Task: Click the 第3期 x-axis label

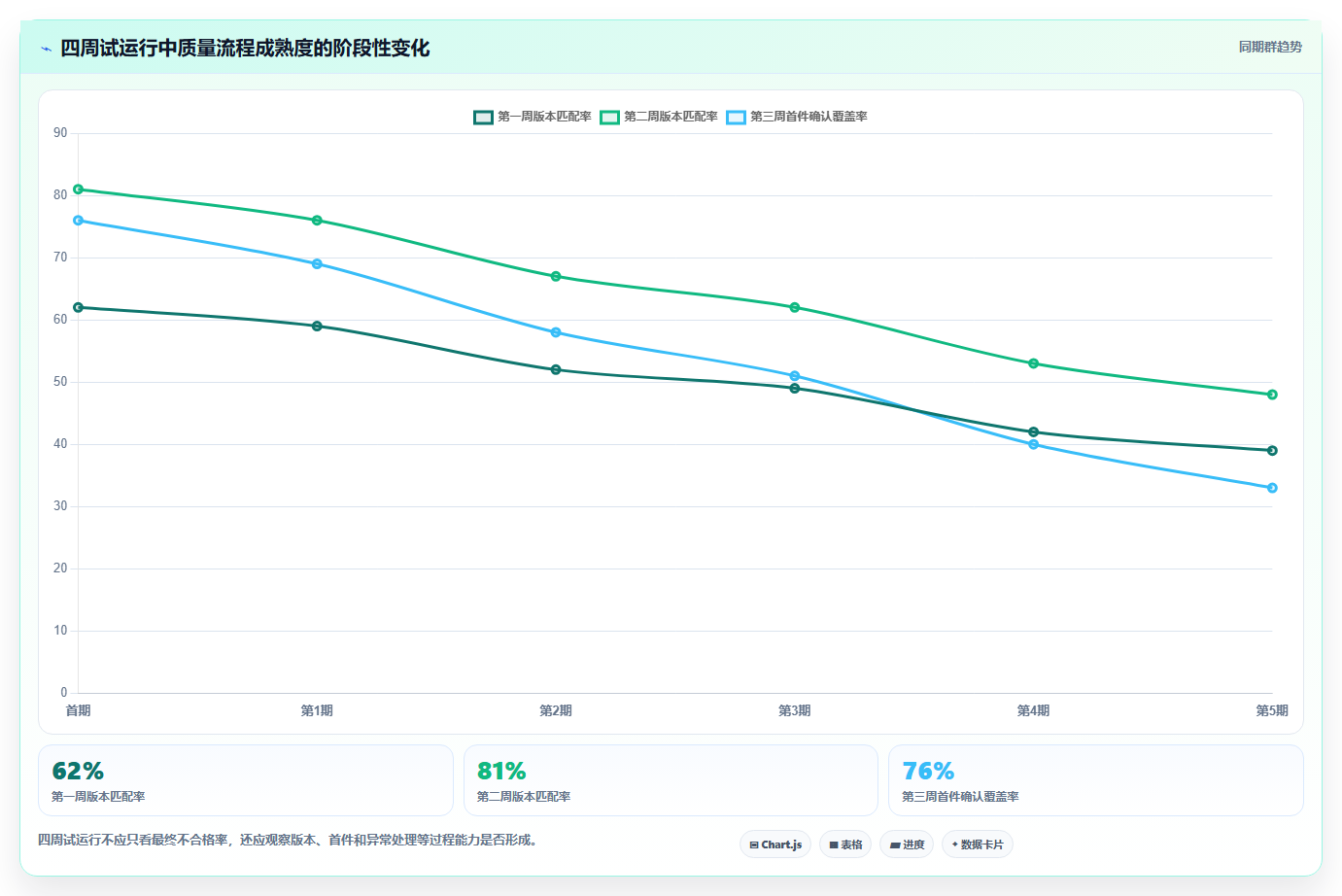Action: pos(795,711)
